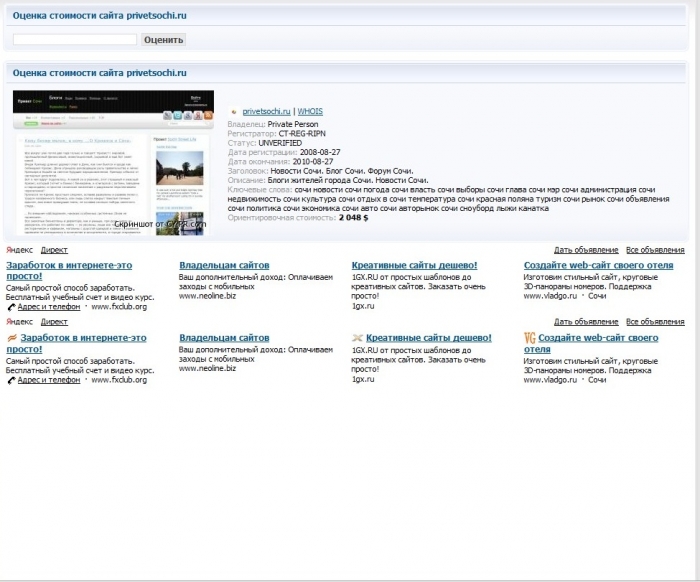The image size is (700, 582).
Task: Click the privetsochi.ru website screenshot thumbnail
Action: click(x=113, y=162)
